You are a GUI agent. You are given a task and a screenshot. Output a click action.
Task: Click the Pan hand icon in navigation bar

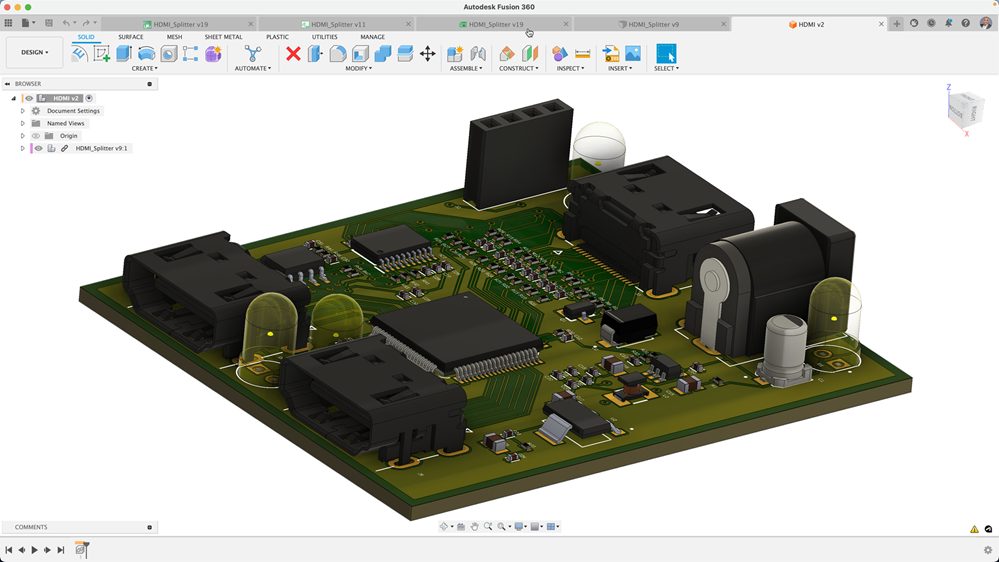click(474, 527)
